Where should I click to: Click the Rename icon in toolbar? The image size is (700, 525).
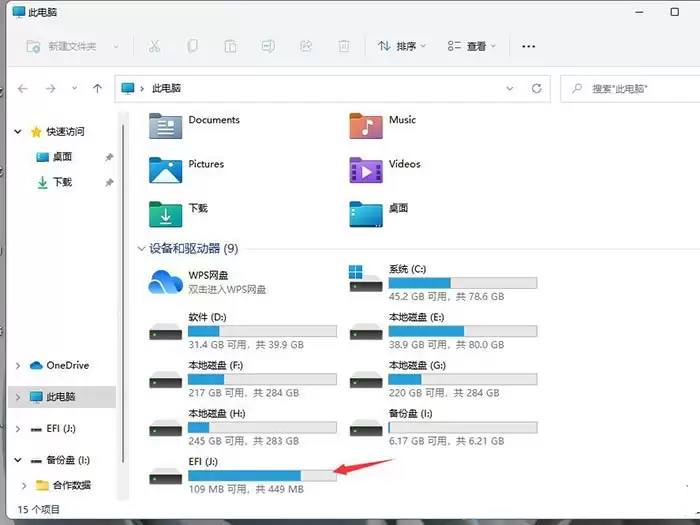pyautogui.click(x=268, y=46)
